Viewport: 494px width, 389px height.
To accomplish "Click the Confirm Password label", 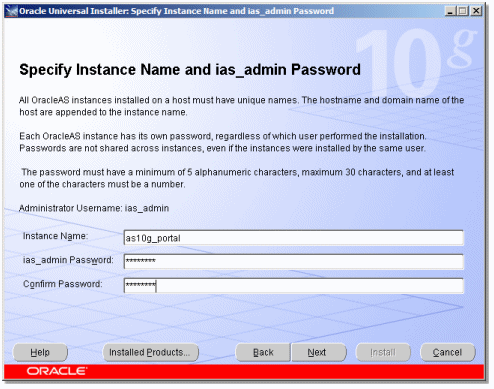I will coord(63,284).
